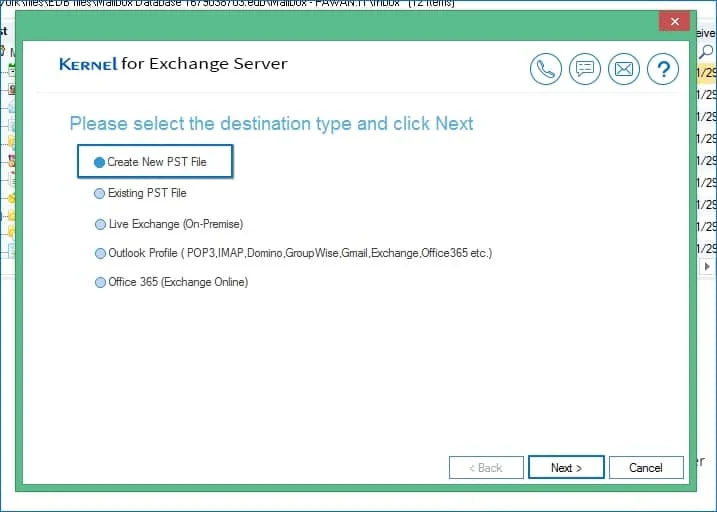Click search magnifier icon in background window
The image size is (717, 512).
click(x=706, y=52)
